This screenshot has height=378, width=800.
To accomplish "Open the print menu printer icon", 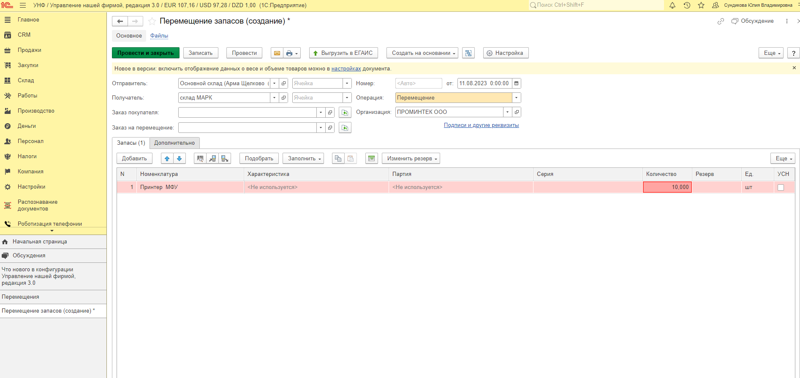I will click(292, 53).
